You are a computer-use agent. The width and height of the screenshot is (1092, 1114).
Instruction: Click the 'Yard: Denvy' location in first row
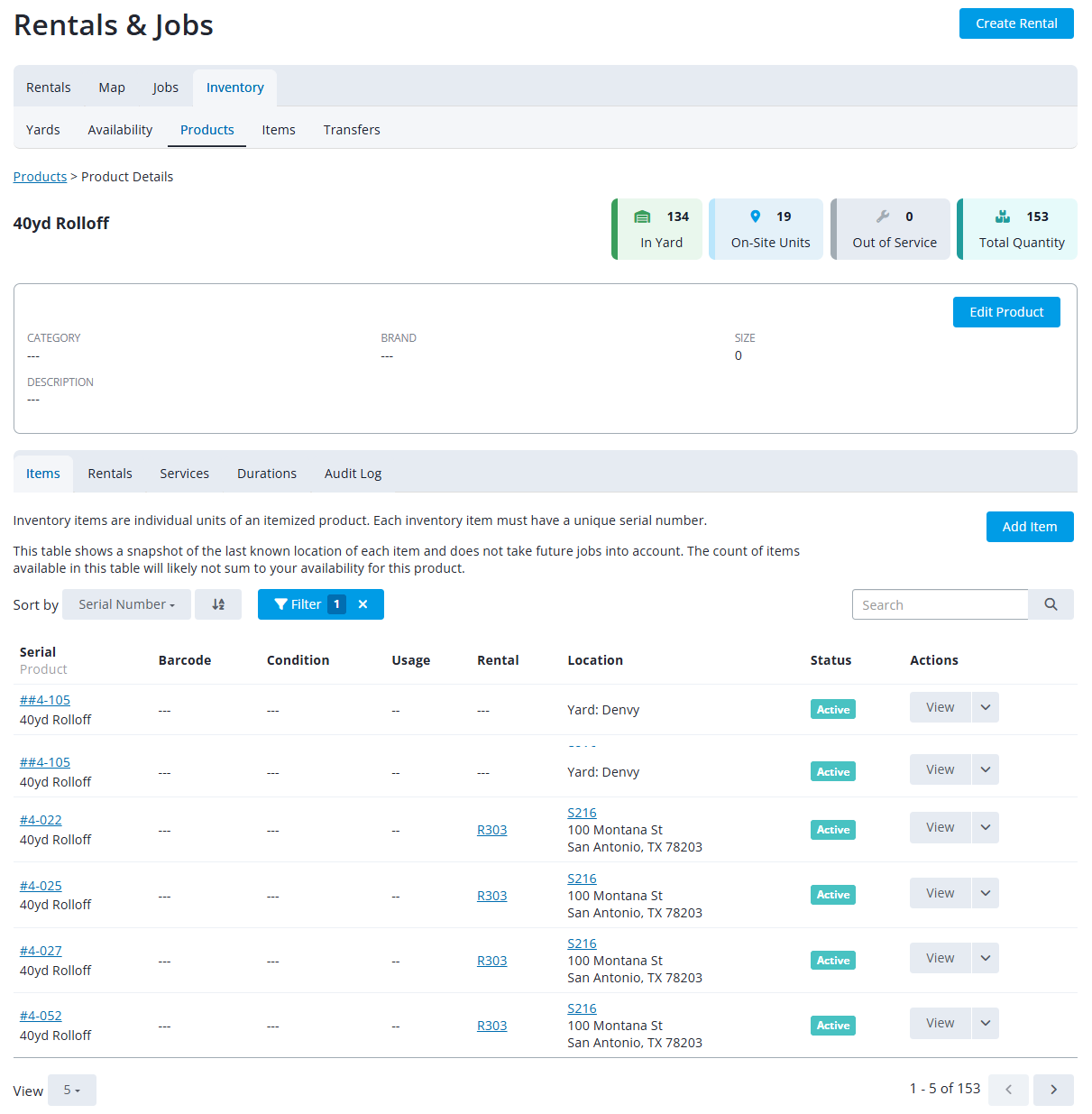click(x=603, y=710)
